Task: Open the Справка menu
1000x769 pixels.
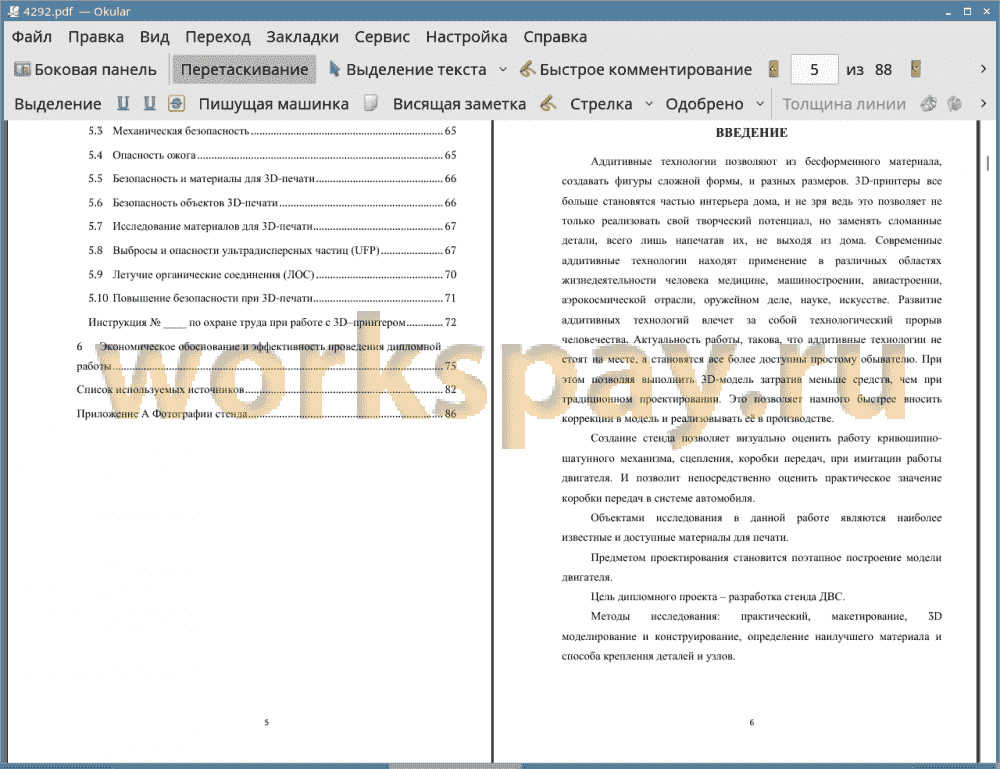Action: [x=555, y=37]
